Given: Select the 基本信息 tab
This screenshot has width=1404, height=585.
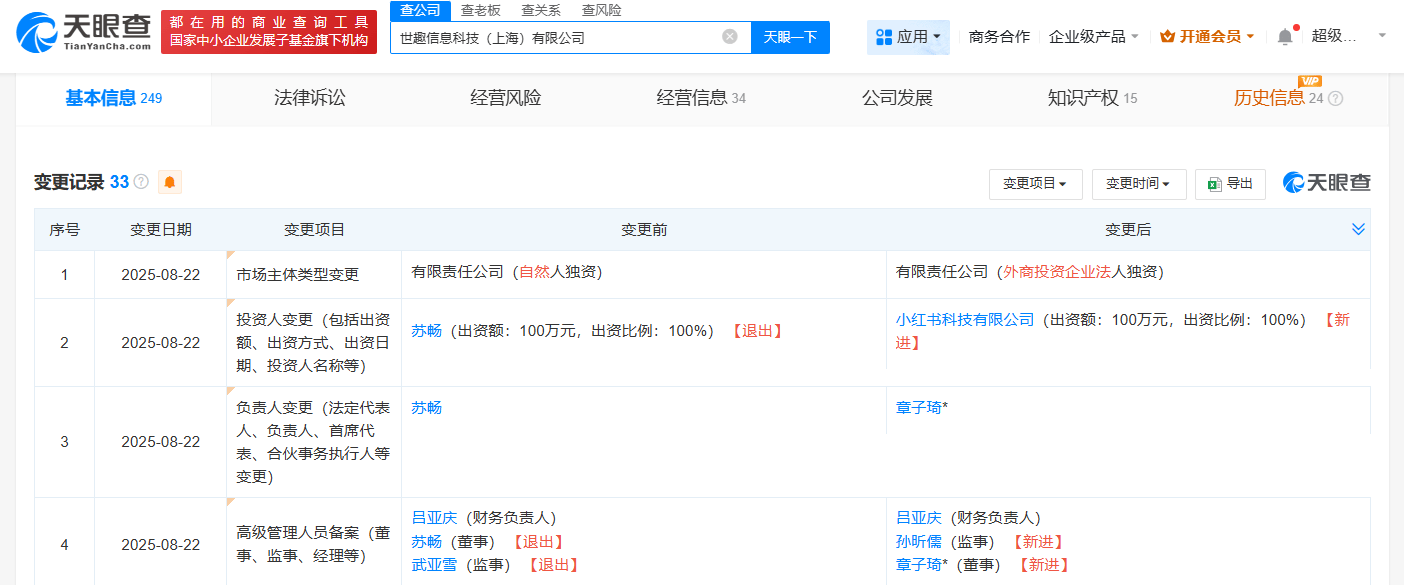Looking at the screenshot, I should (x=114, y=98).
